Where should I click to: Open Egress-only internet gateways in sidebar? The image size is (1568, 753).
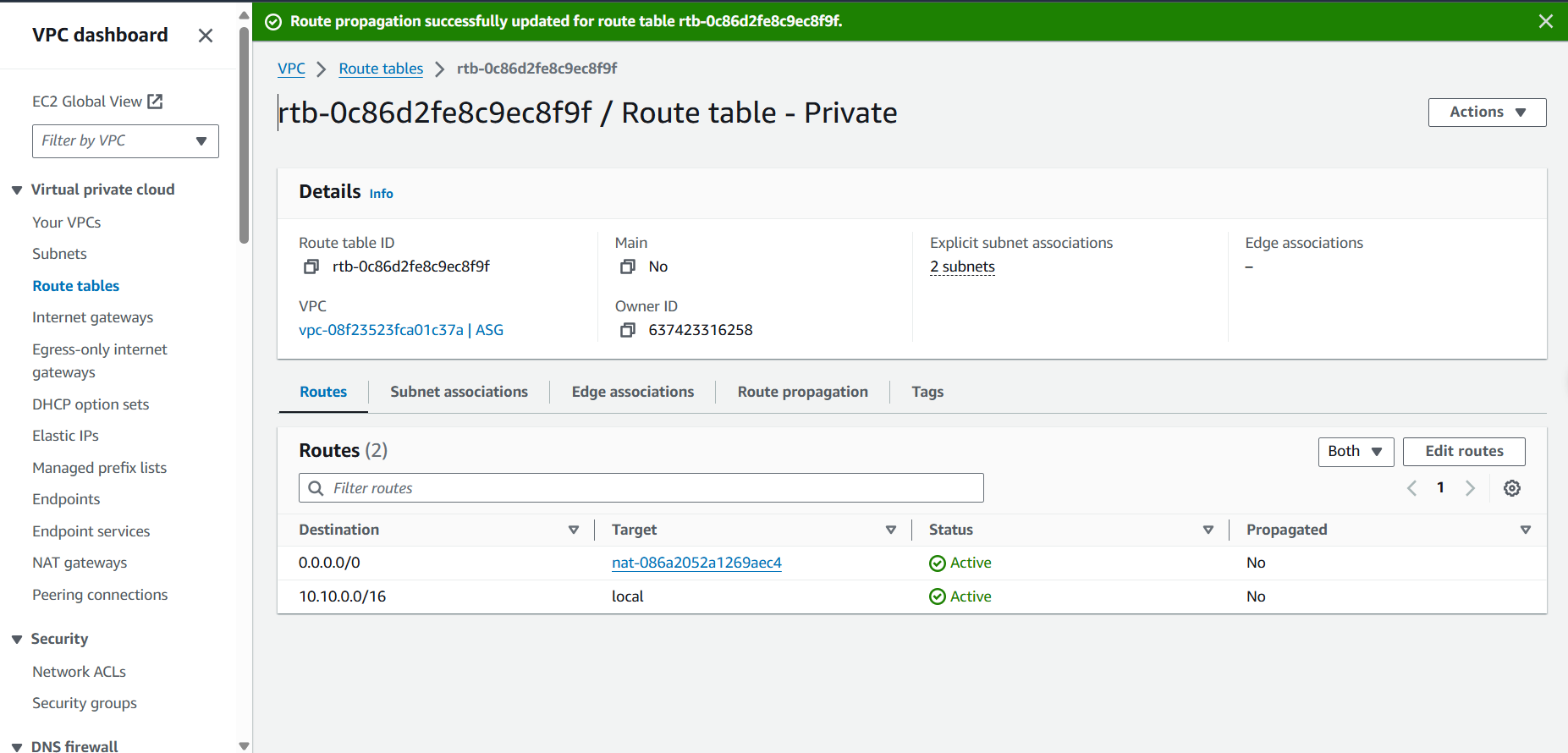100,361
